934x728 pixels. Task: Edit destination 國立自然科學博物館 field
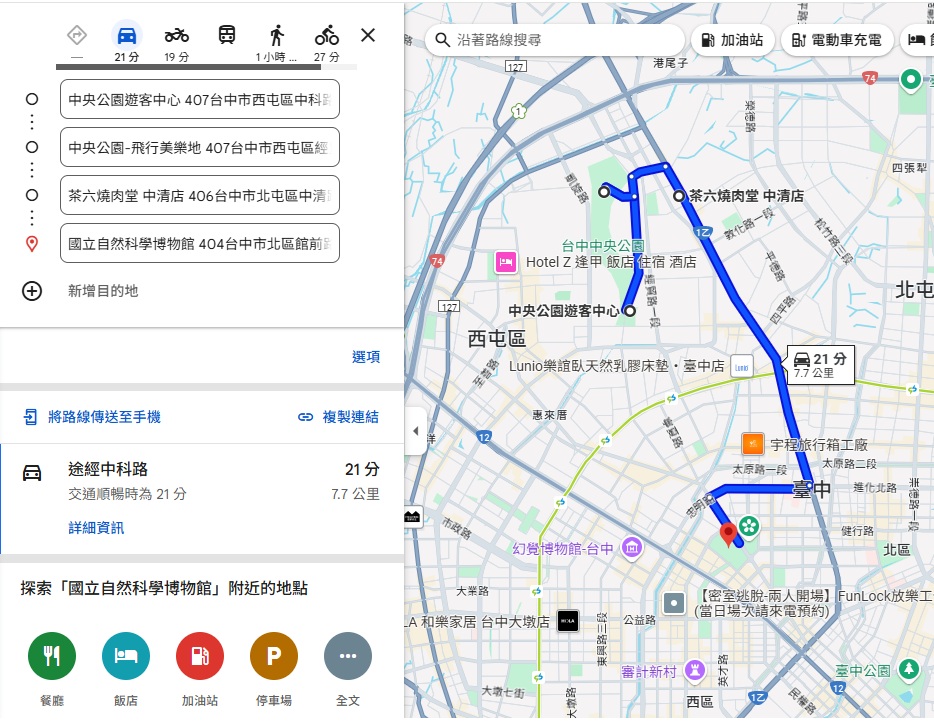coord(200,244)
